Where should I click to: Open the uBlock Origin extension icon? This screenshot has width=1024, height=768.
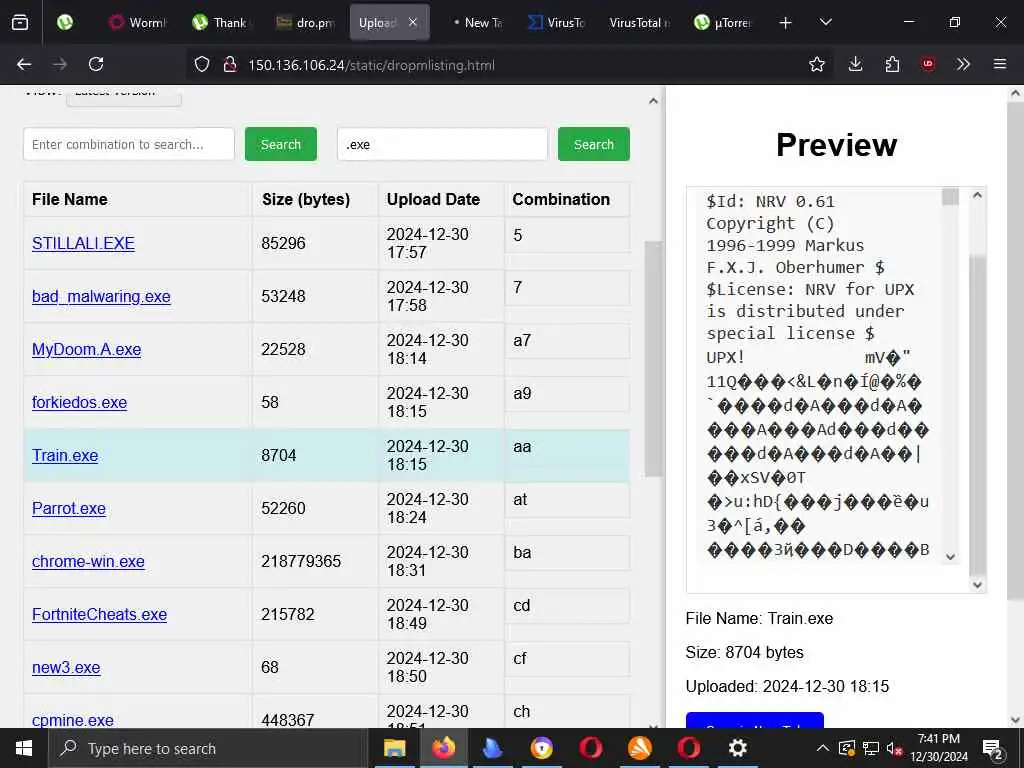pos(928,64)
